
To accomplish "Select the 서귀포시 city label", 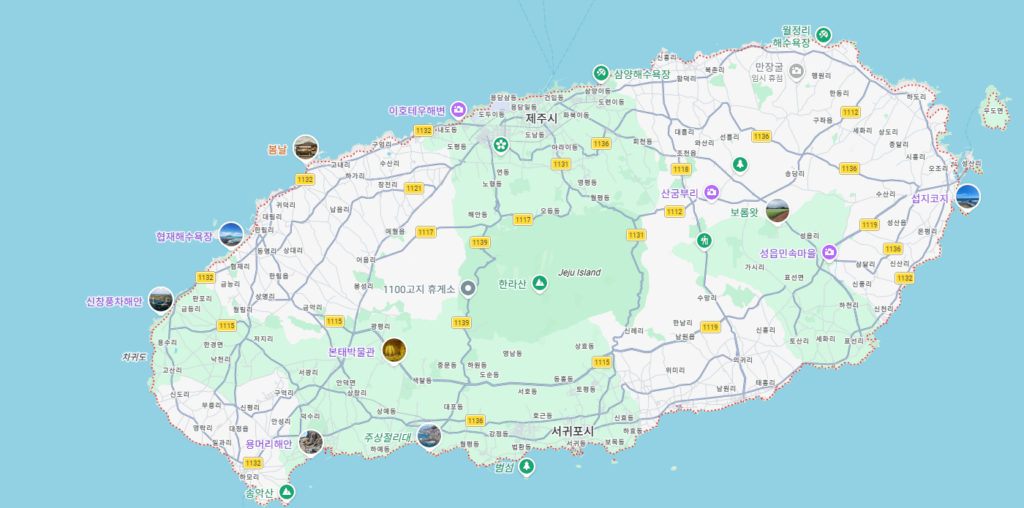I will [573, 432].
